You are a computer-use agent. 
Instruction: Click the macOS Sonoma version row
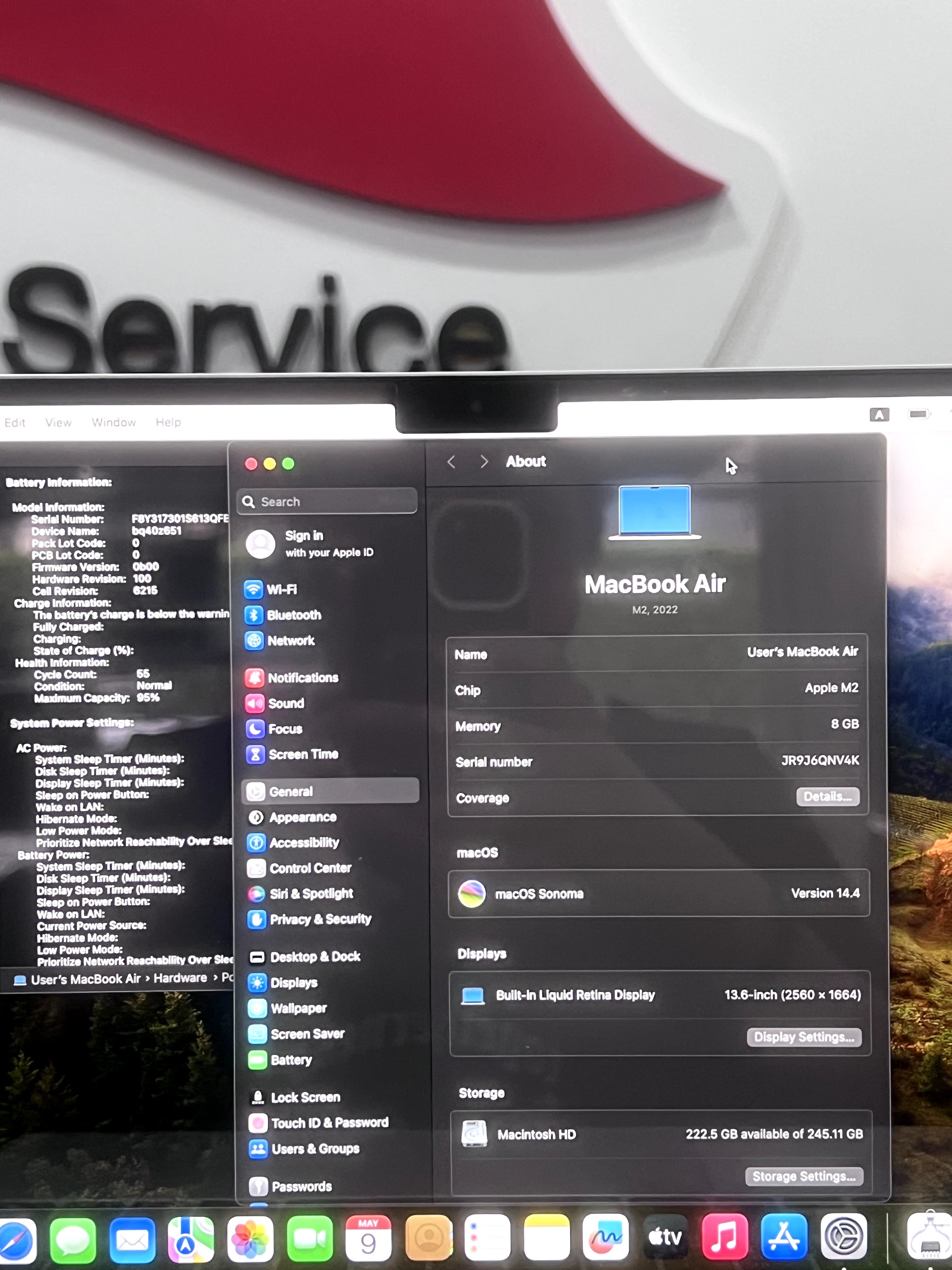click(658, 893)
